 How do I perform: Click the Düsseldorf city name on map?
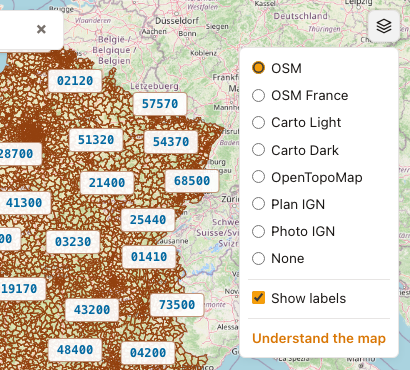click(177, 21)
